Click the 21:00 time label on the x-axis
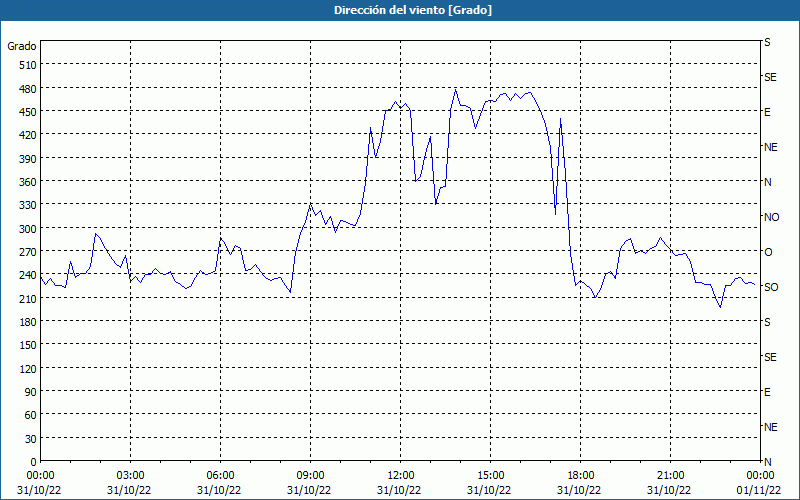 click(670, 476)
